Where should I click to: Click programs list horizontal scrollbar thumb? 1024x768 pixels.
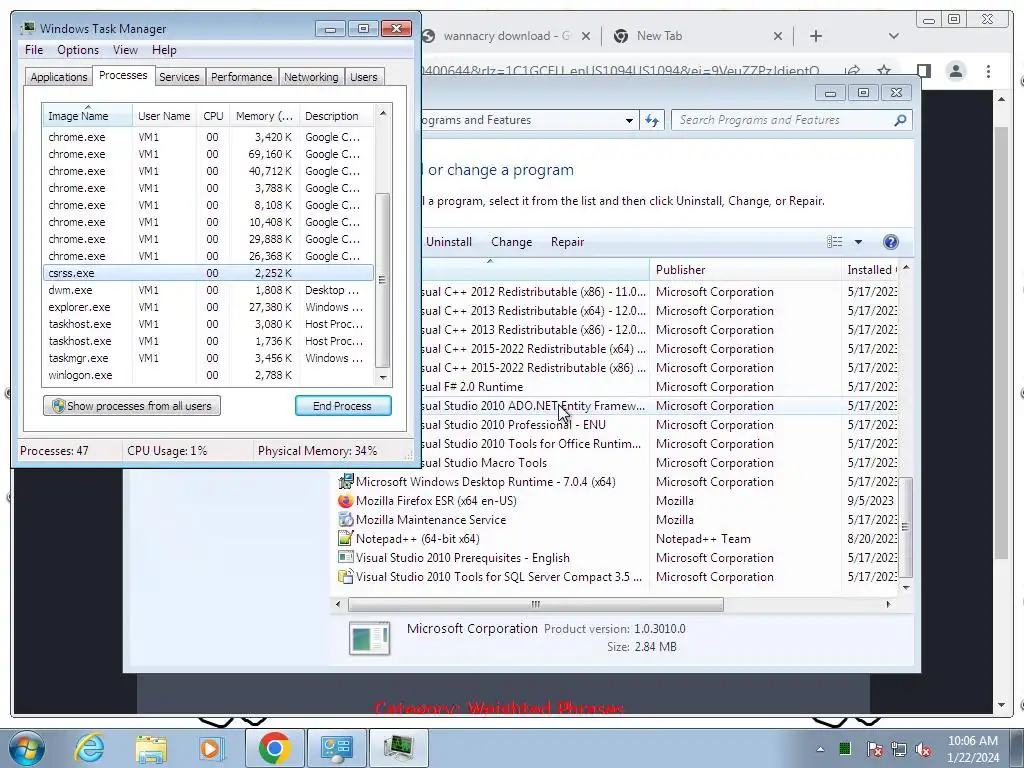[x=536, y=605]
